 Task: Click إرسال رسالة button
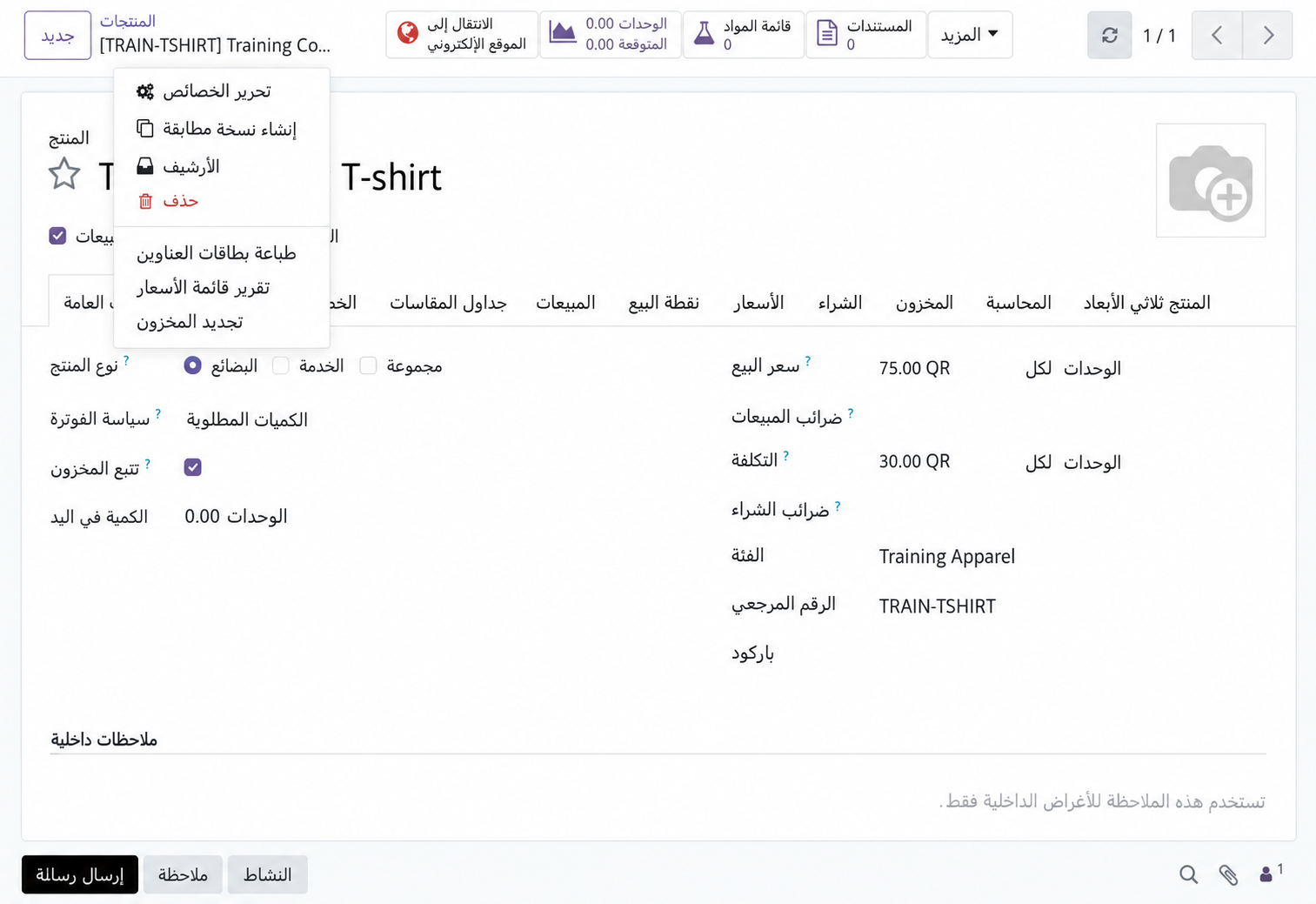(x=80, y=874)
